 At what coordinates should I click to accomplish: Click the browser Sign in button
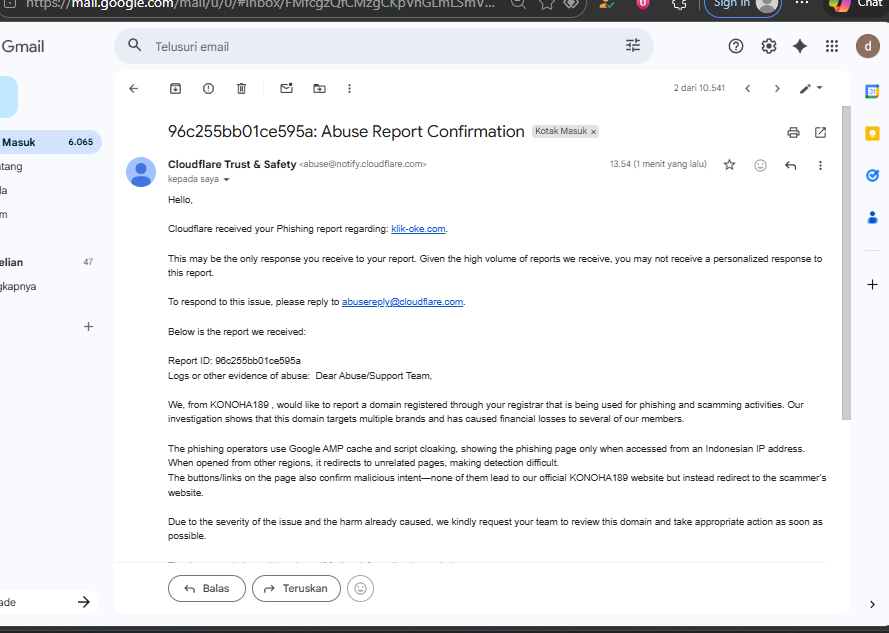(x=743, y=5)
